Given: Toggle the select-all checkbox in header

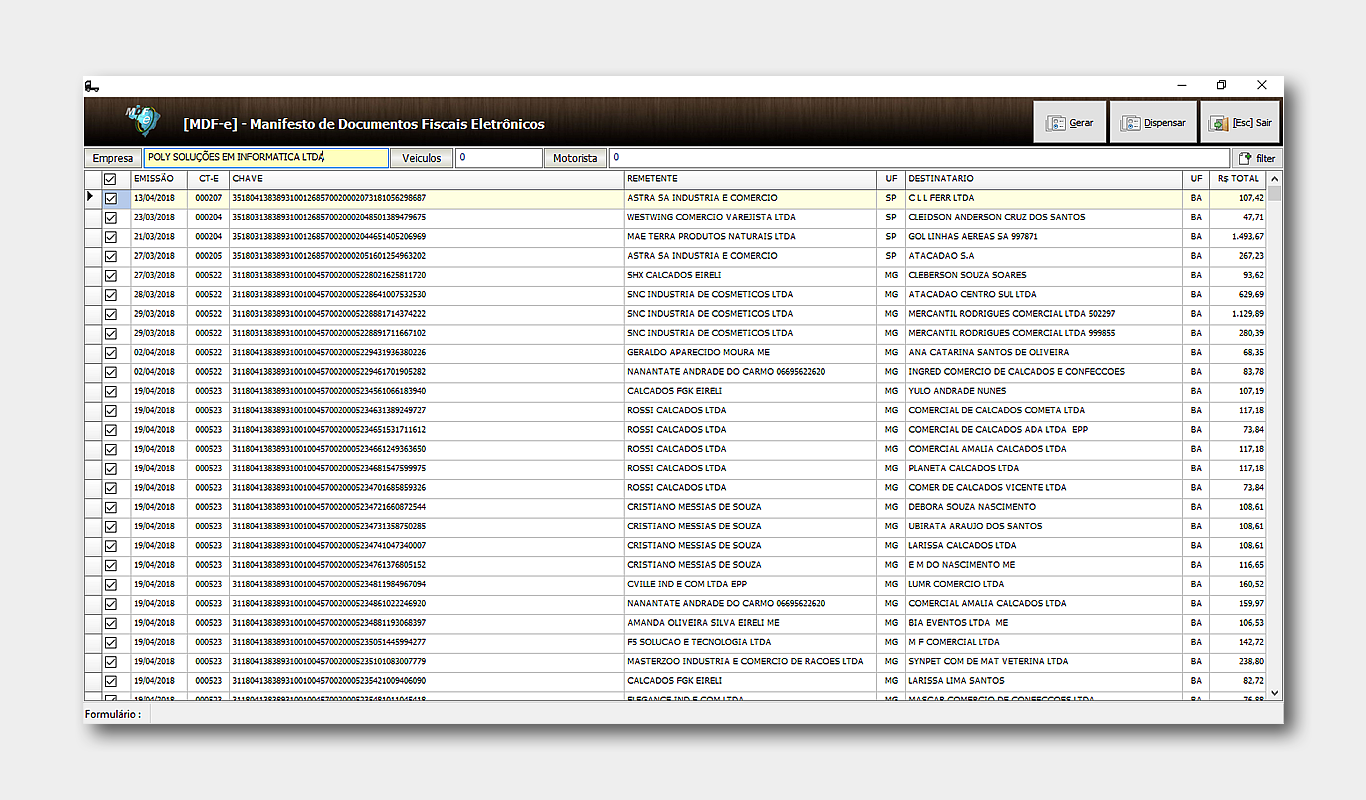Looking at the screenshot, I should 110,179.
